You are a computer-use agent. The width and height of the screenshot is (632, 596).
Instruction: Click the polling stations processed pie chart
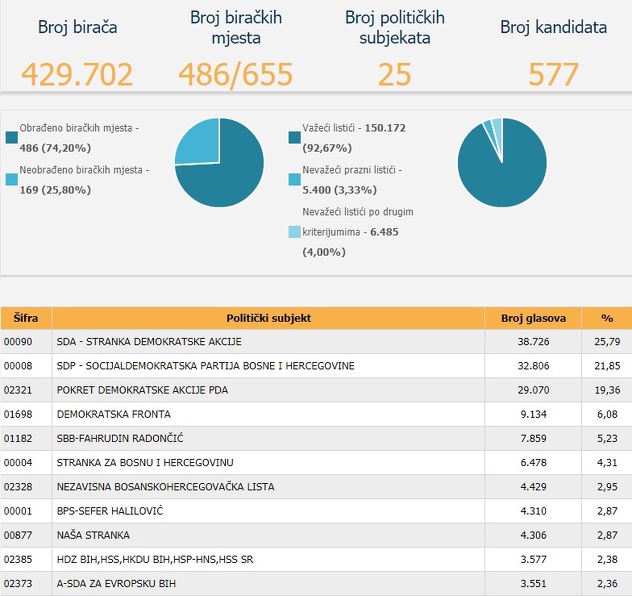tap(219, 162)
